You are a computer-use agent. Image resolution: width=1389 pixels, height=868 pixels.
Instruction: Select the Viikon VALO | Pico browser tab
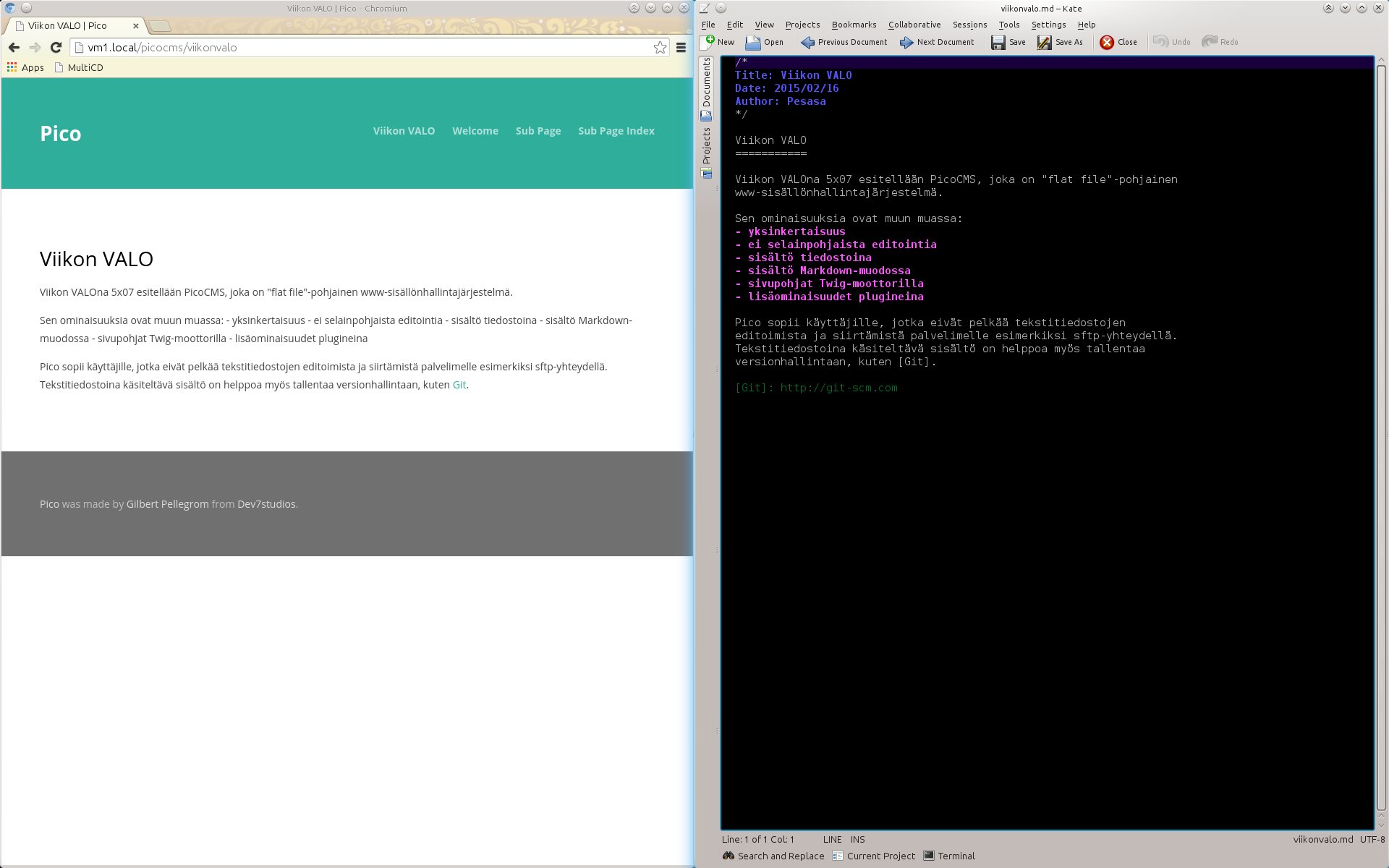(x=75, y=25)
